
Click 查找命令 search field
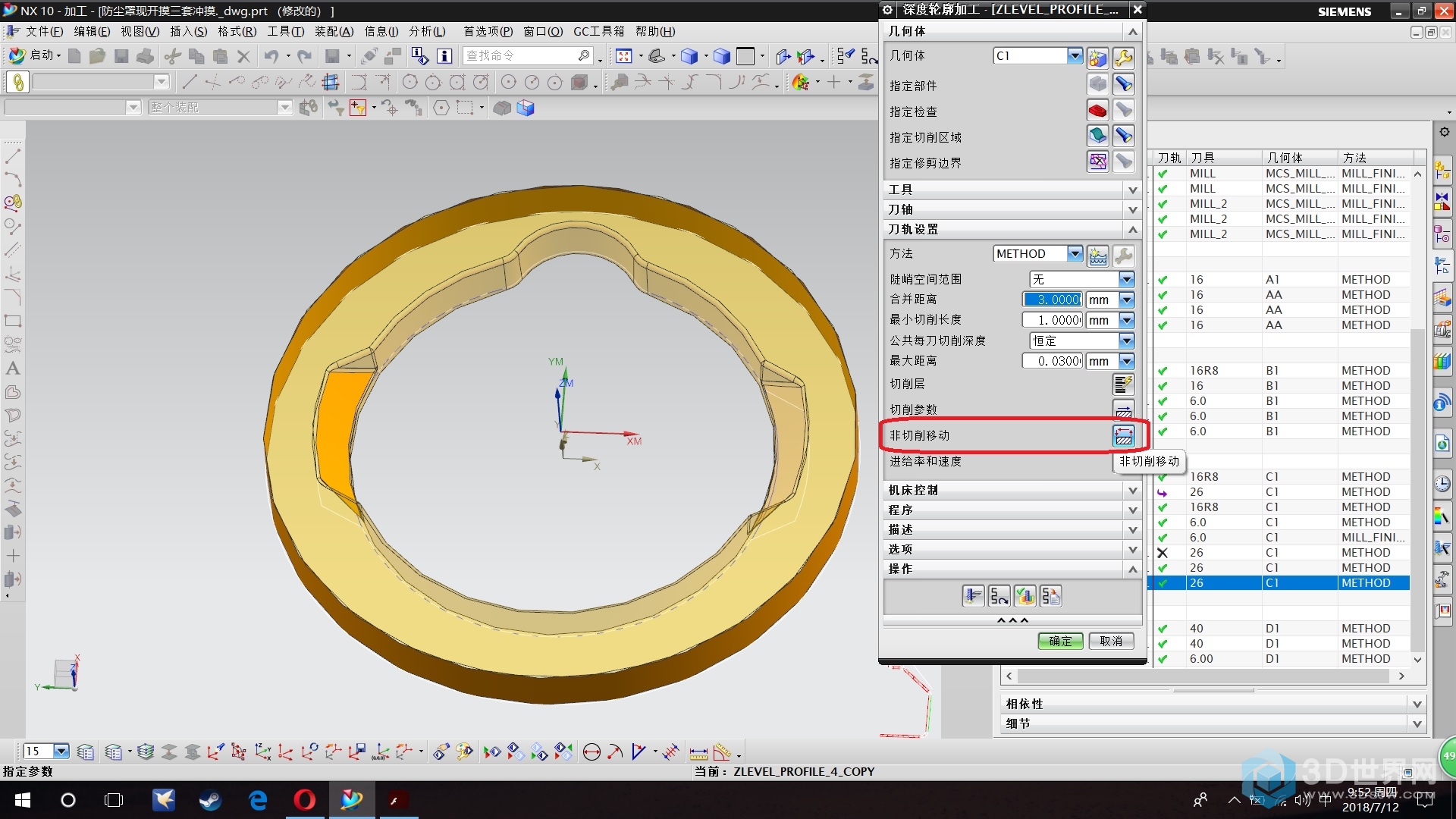tap(528, 55)
